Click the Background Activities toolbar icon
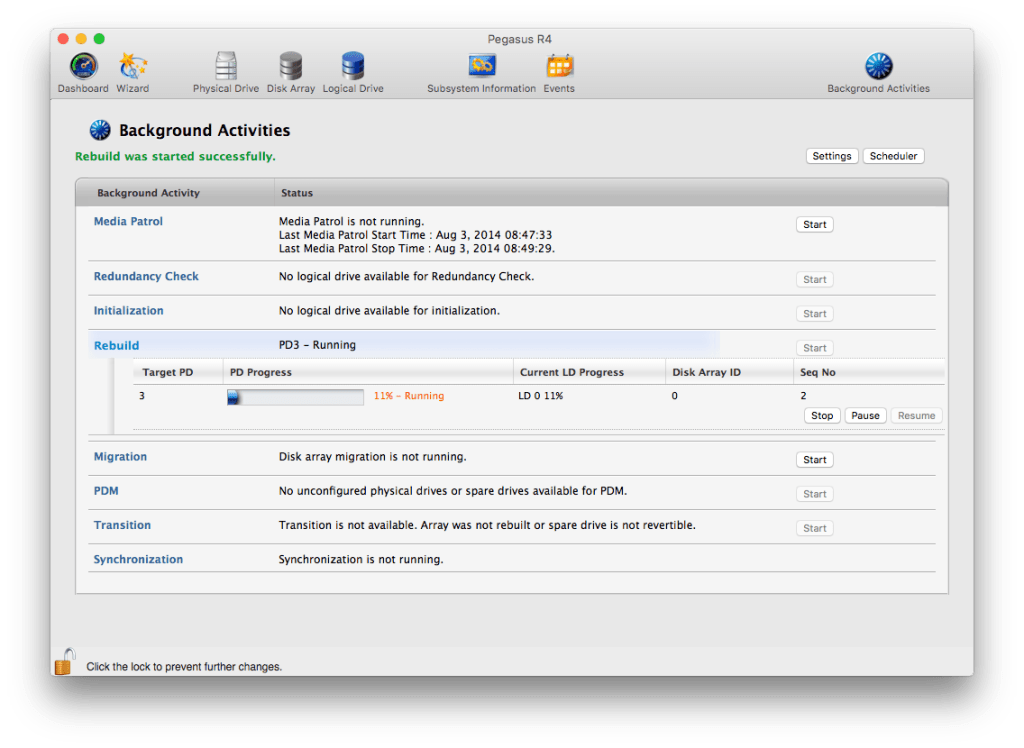This screenshot has height=748, width=1024. (x=878, y=68)
